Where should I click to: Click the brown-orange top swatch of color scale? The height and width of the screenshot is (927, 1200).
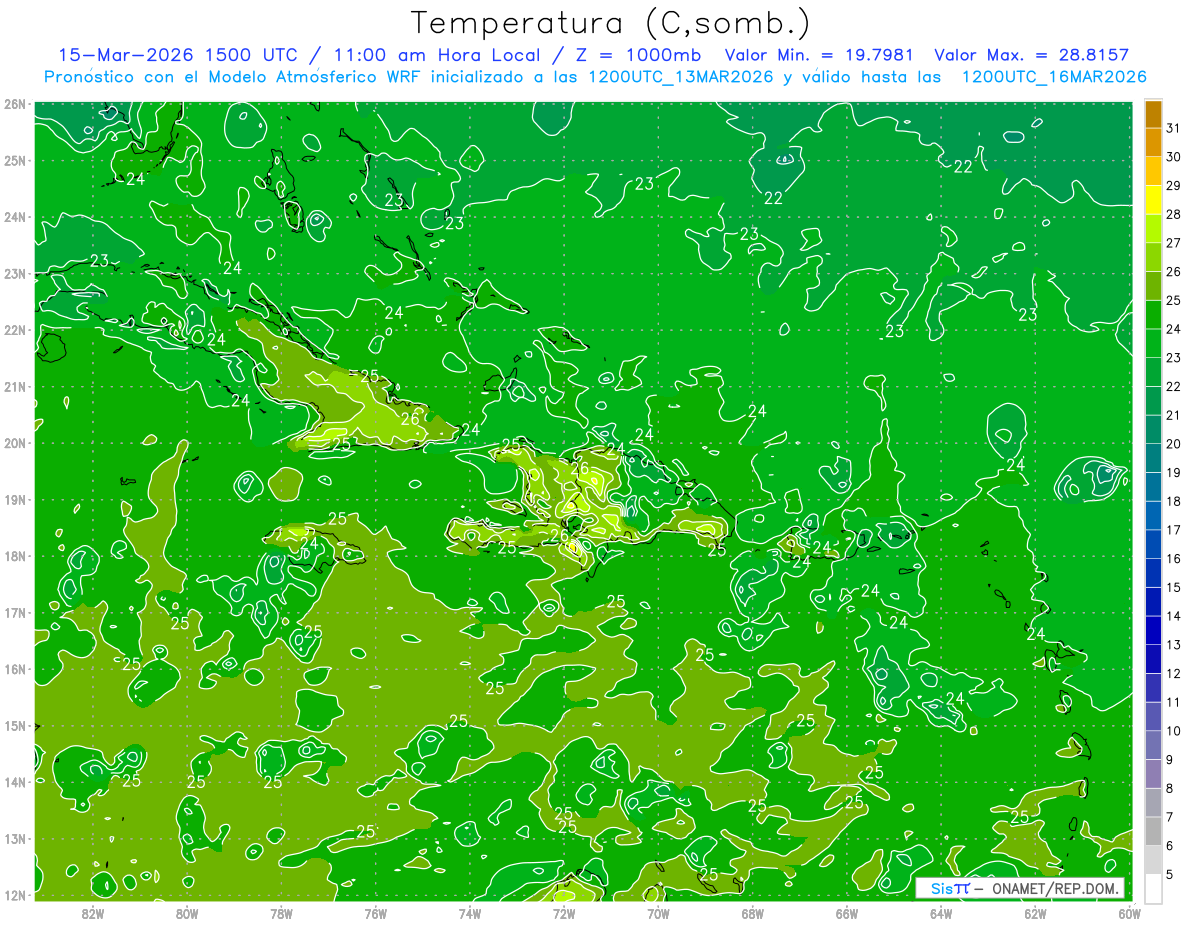click(1153, 114)
